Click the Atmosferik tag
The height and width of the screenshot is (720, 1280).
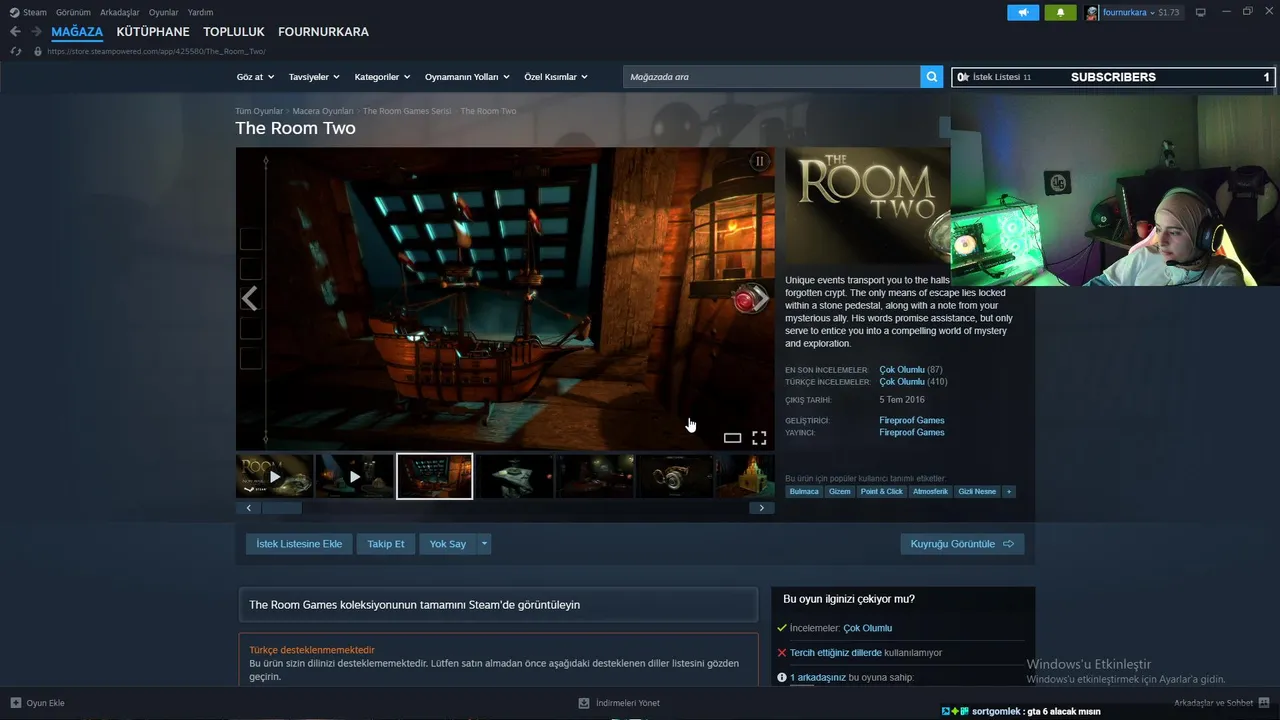[x=930, y=492]
